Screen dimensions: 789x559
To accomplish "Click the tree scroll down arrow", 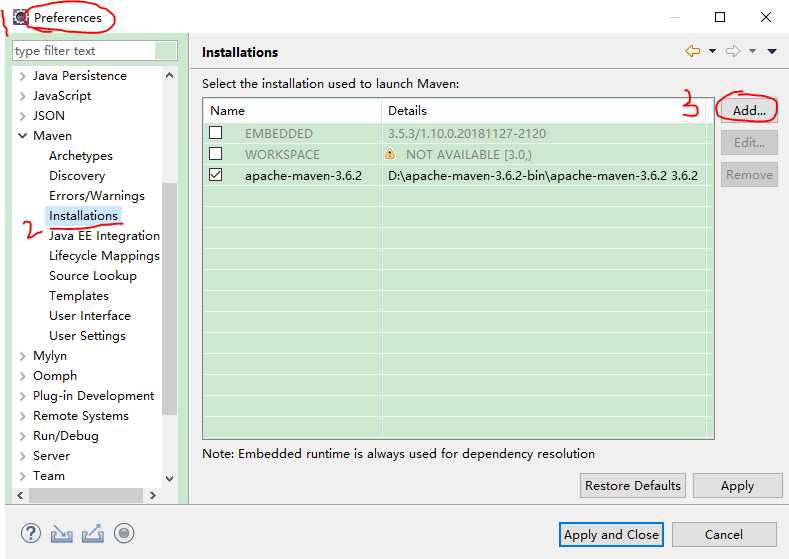I will click(x=170, y=478).
